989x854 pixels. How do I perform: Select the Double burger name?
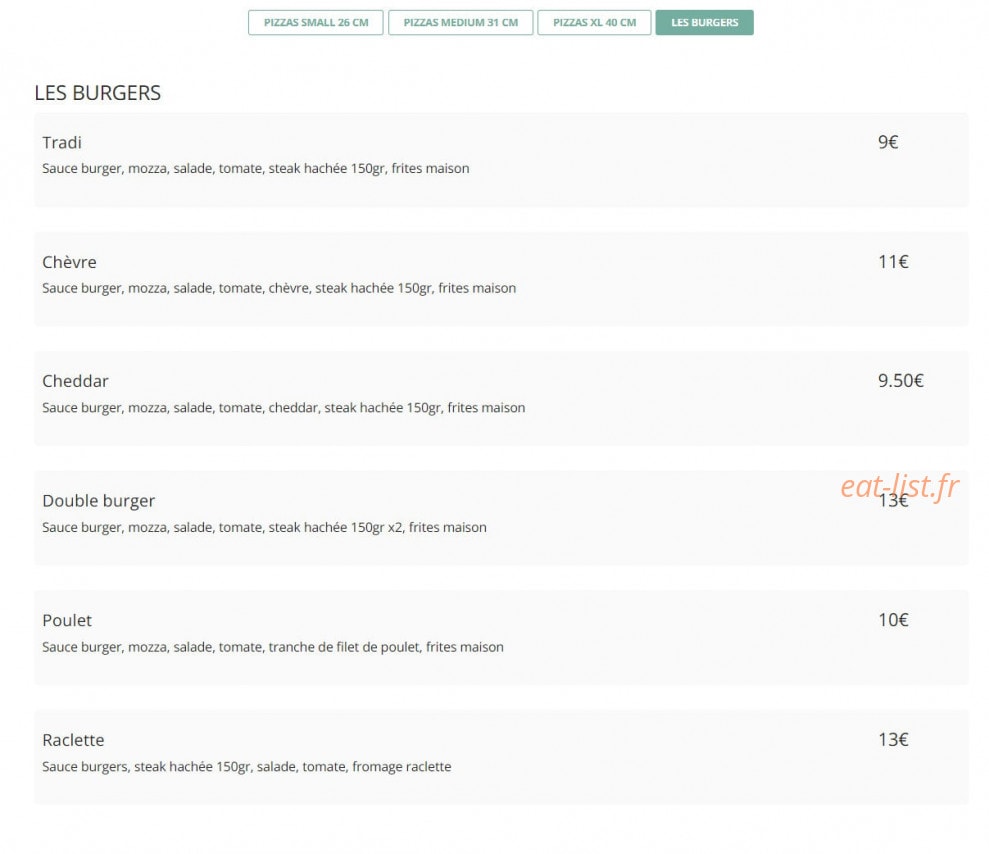[98, 501]
